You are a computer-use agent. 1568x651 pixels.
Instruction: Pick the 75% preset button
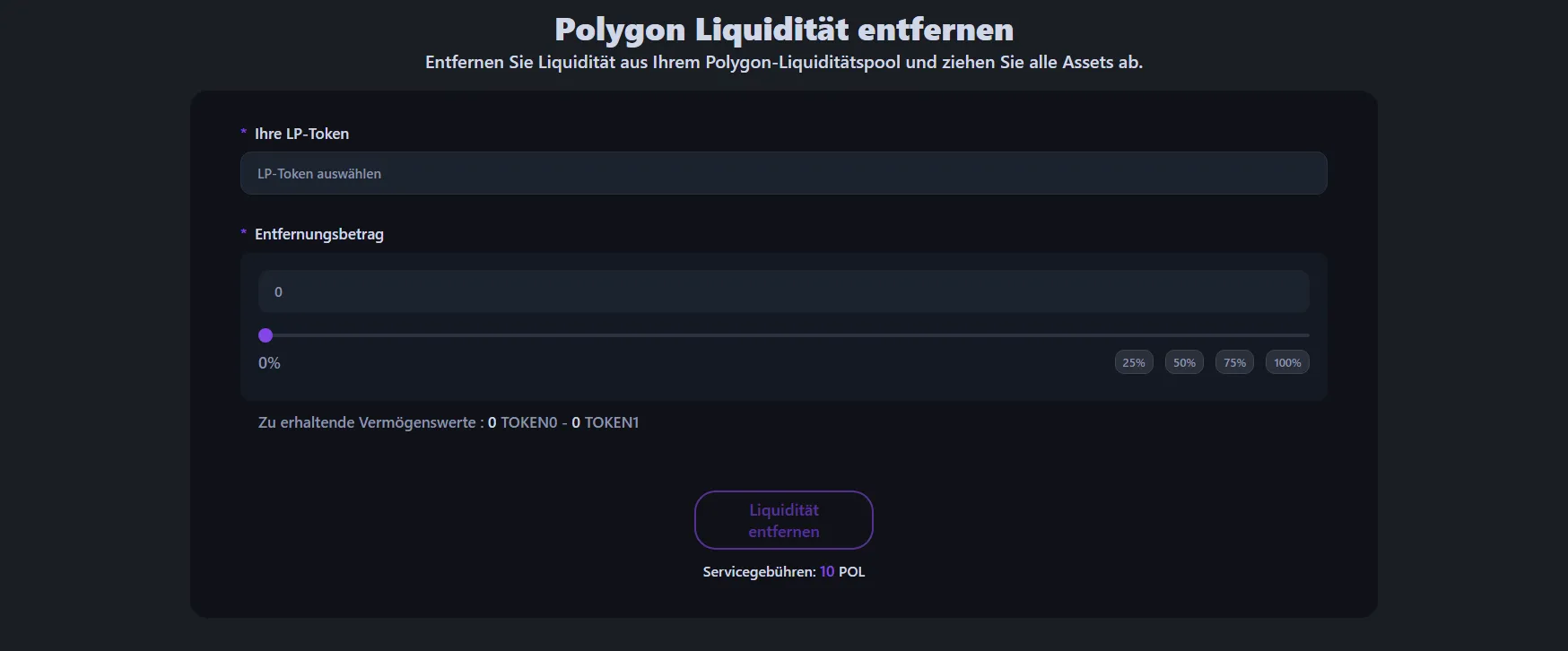(1234, 362)
